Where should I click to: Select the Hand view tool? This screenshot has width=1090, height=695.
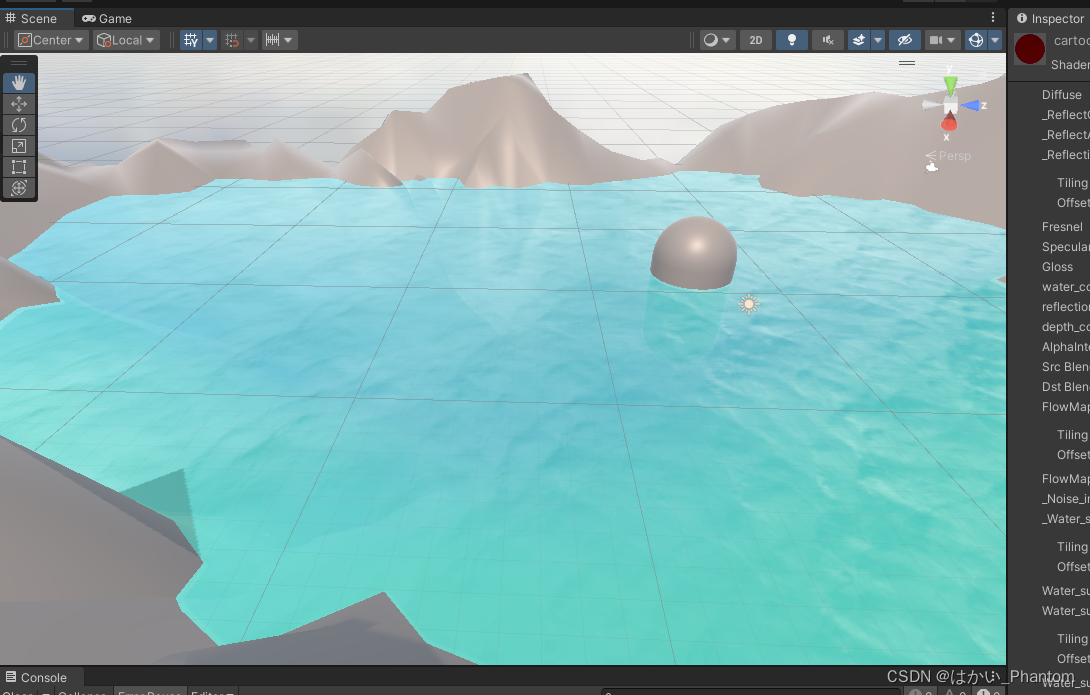point(19,83)
